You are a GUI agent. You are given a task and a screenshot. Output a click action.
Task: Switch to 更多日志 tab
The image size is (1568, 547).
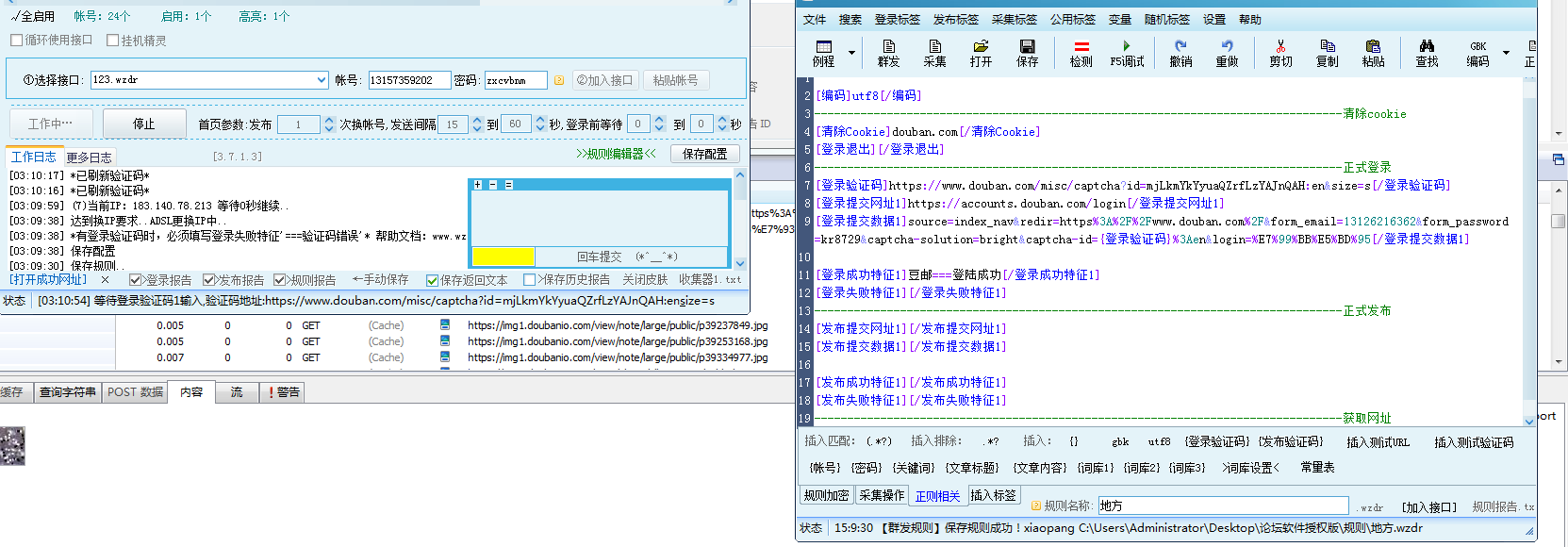click(89, 157)
